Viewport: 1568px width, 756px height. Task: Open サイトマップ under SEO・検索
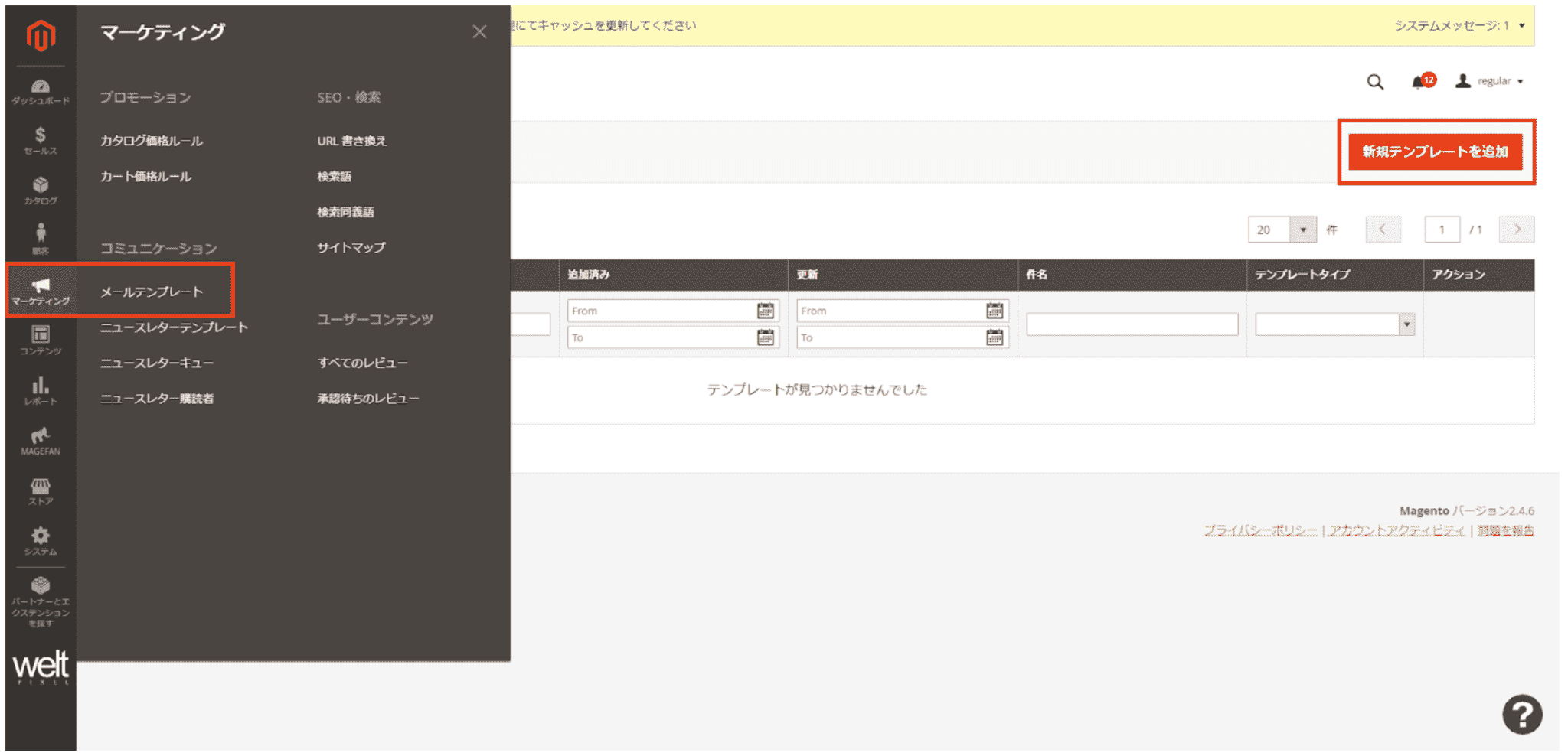(349, 246)
